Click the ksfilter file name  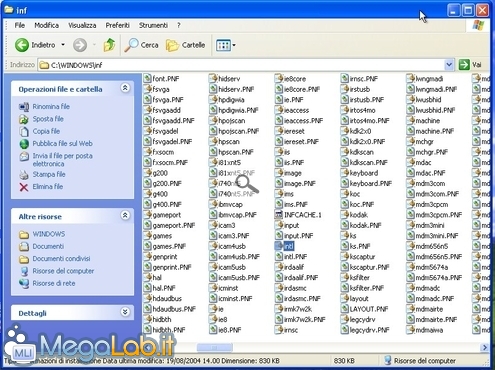(x=360, y=278)
